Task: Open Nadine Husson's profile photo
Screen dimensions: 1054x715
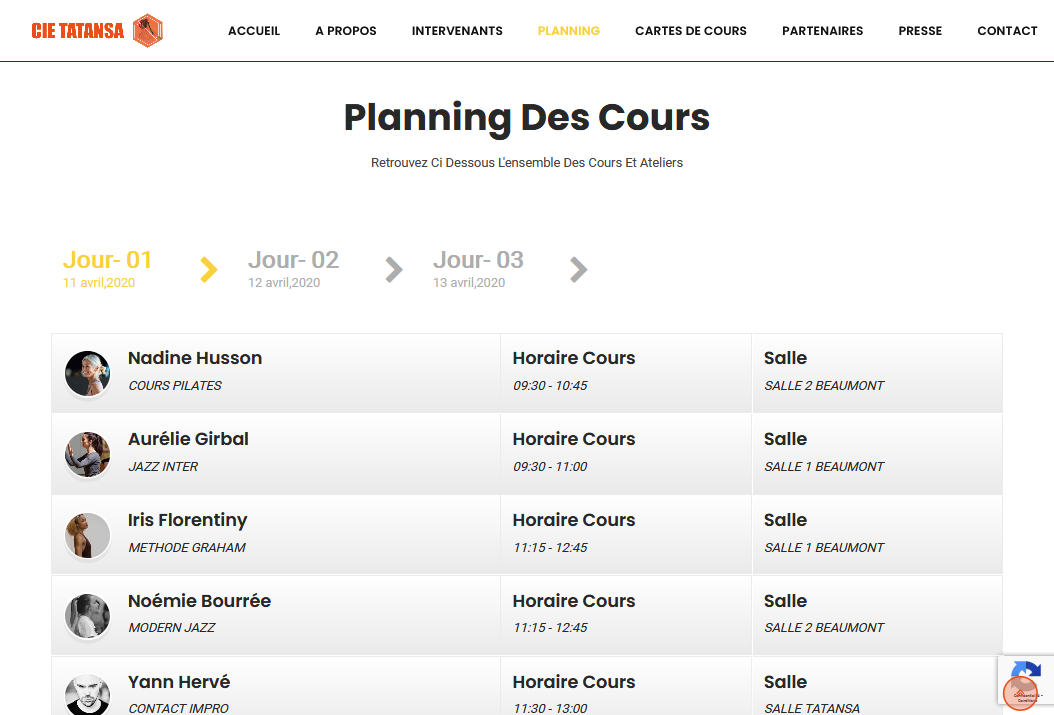Action: 87,373
